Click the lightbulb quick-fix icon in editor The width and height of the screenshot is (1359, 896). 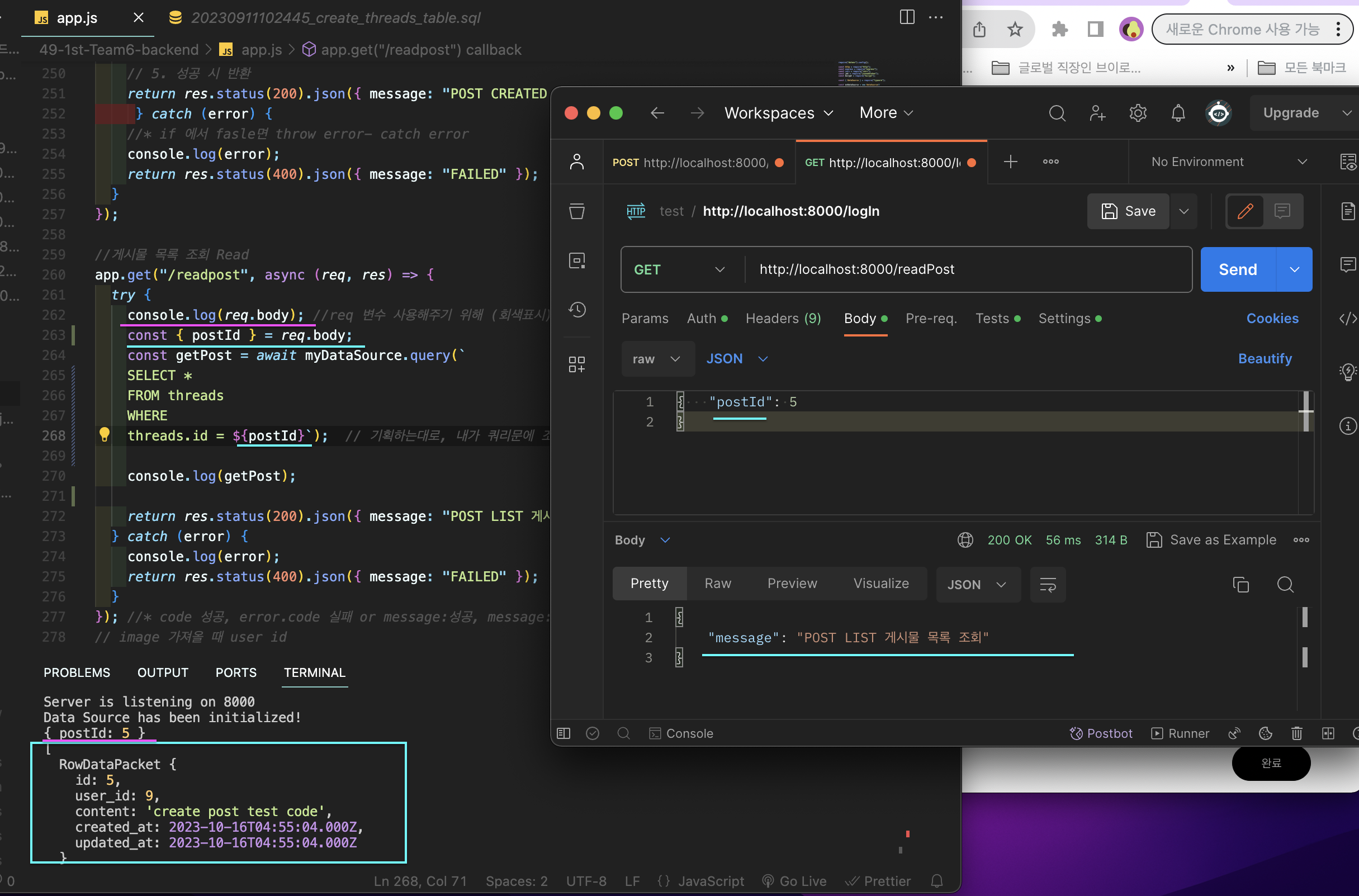pos(104,435)
